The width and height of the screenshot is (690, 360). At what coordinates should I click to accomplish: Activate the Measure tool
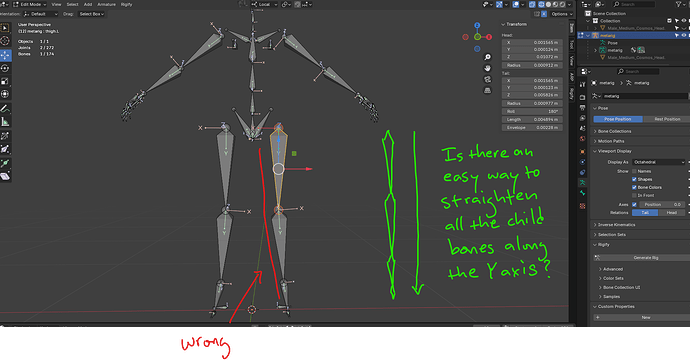point(5,121)
